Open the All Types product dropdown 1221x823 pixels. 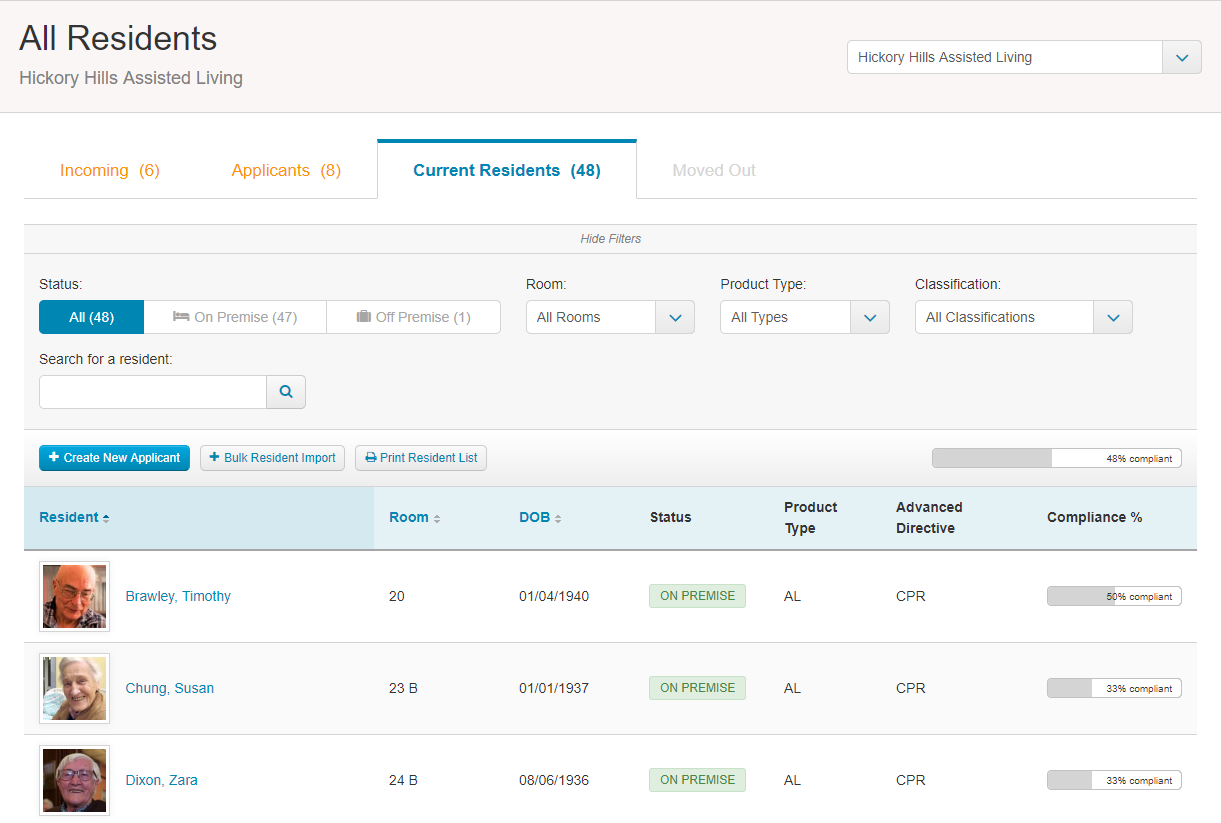click(x=805, y=317)
